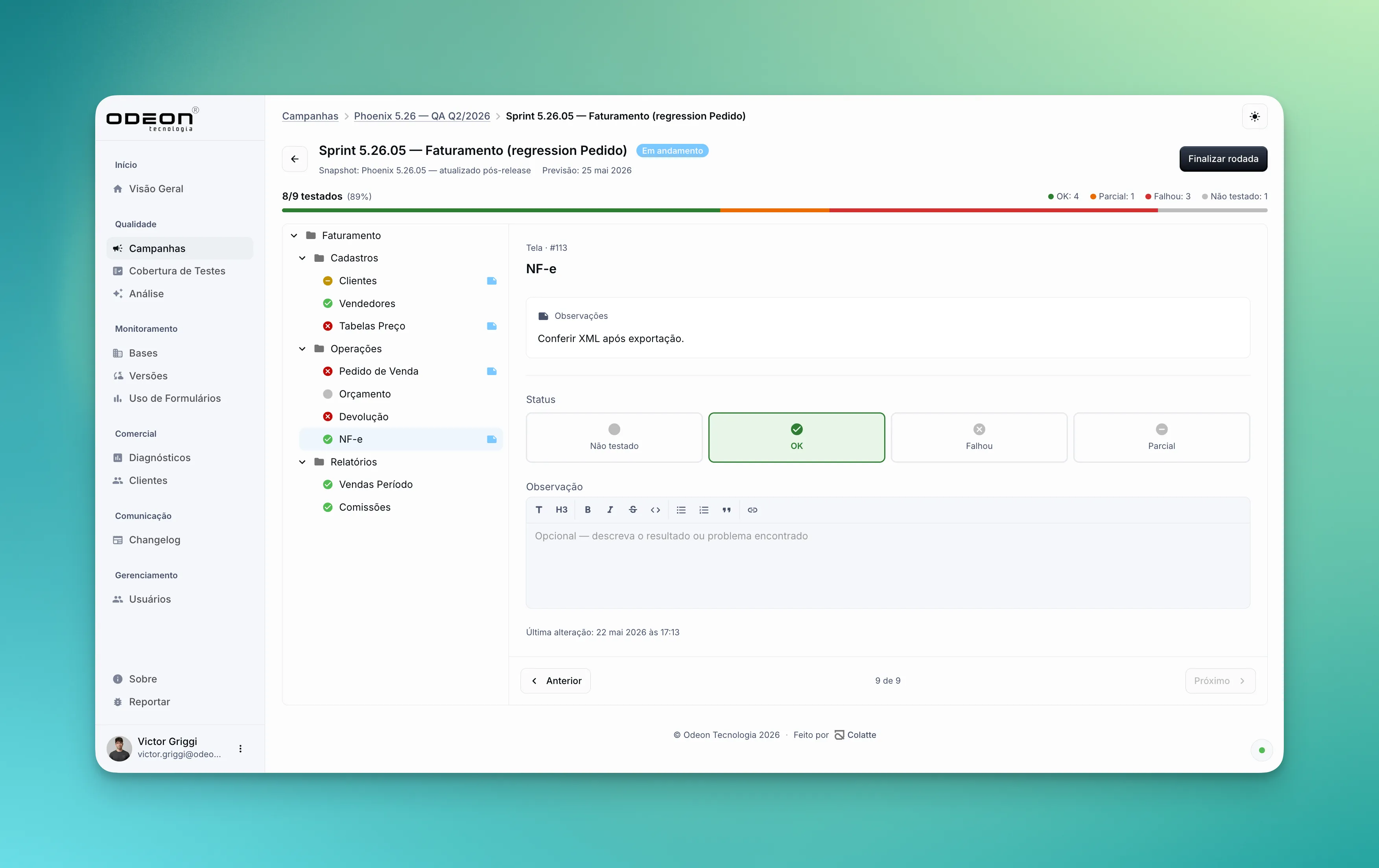Open Análise in sidebar
Viewport: 1379px width, 868px height.
180,294
